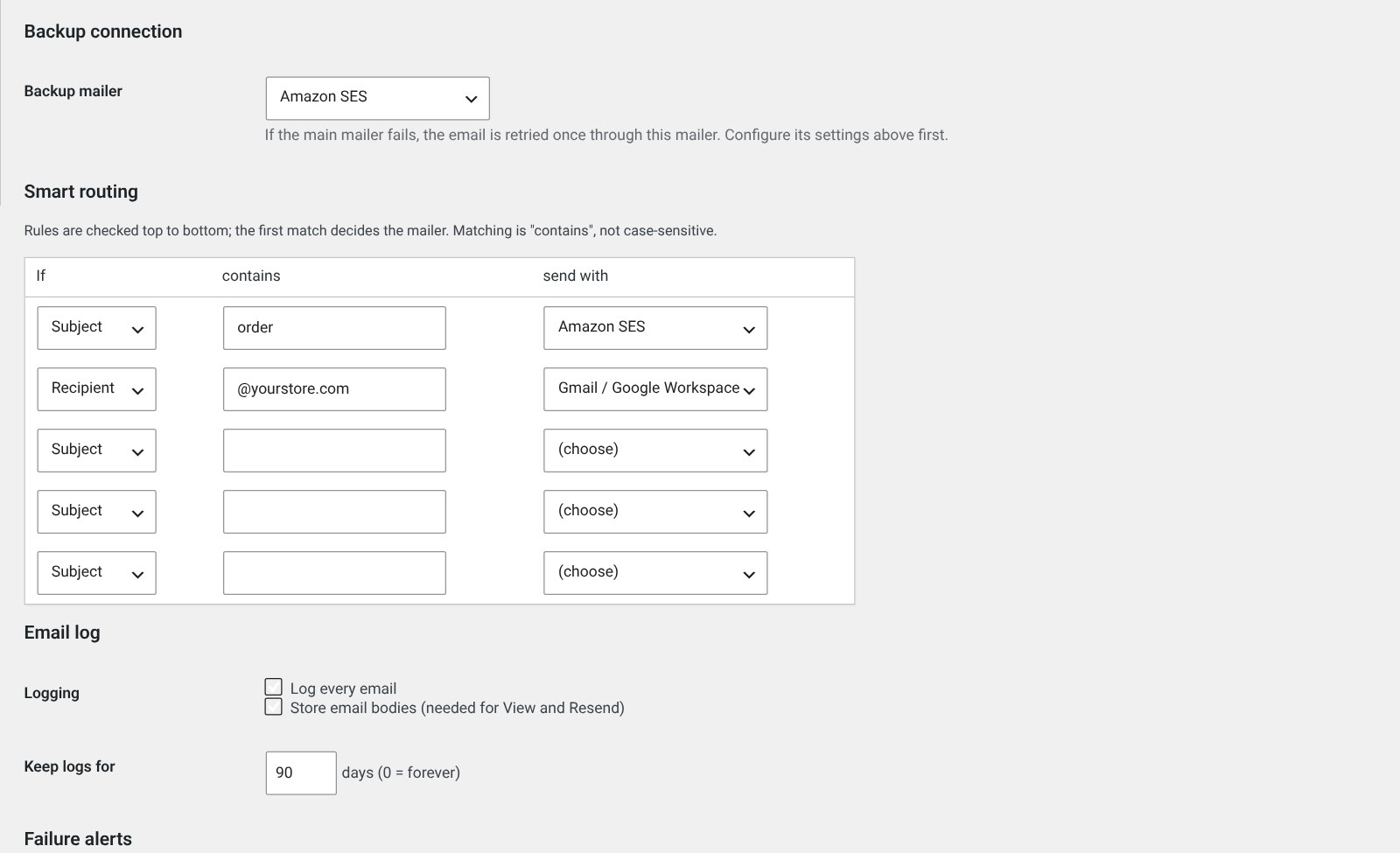Screen dimensions: 1400x853
Task: Click the 'Email log' heading
Action: 62,633
